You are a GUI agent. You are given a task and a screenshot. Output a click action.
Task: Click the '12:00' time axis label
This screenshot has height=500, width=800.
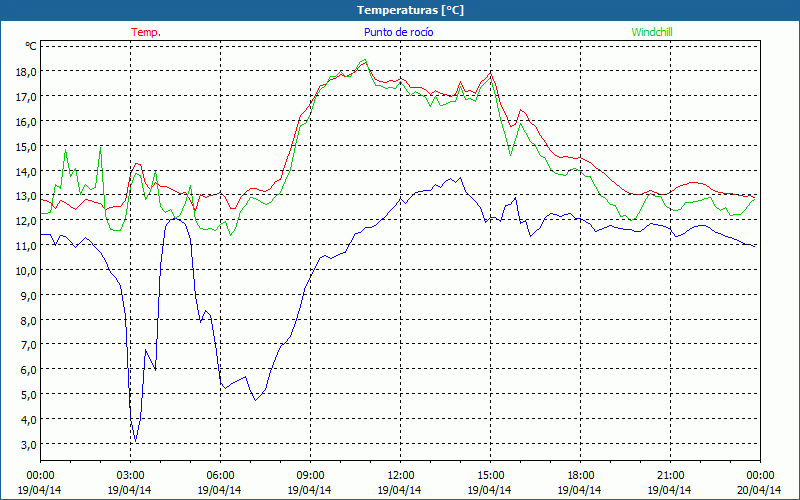coord(401,476)
